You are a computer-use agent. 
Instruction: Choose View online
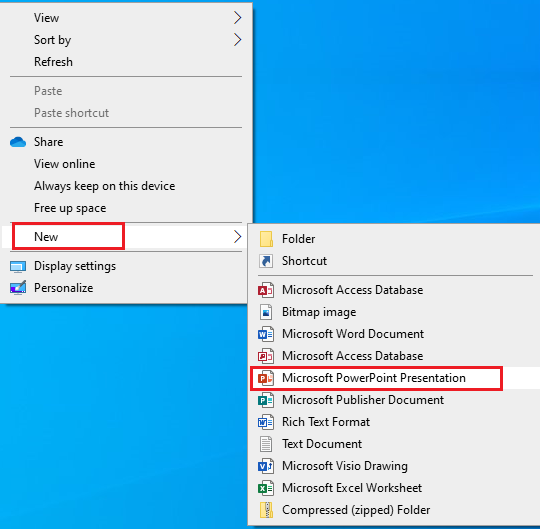click(64, 164)
